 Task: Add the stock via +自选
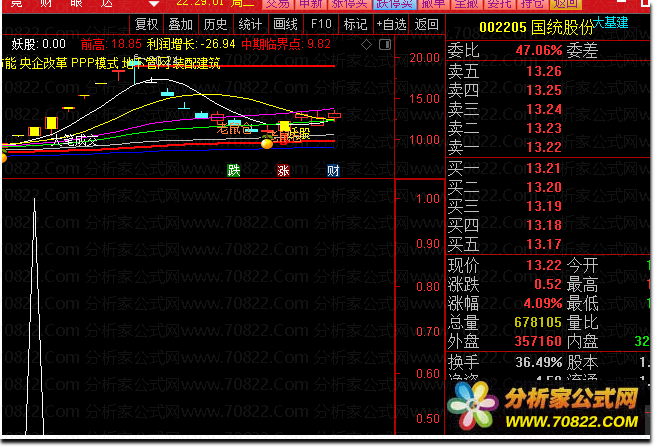click(391, 24)
